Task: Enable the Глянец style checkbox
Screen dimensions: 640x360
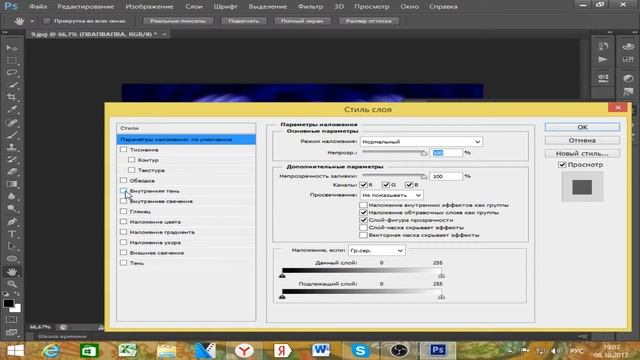Action: click(x=124, y=211)
